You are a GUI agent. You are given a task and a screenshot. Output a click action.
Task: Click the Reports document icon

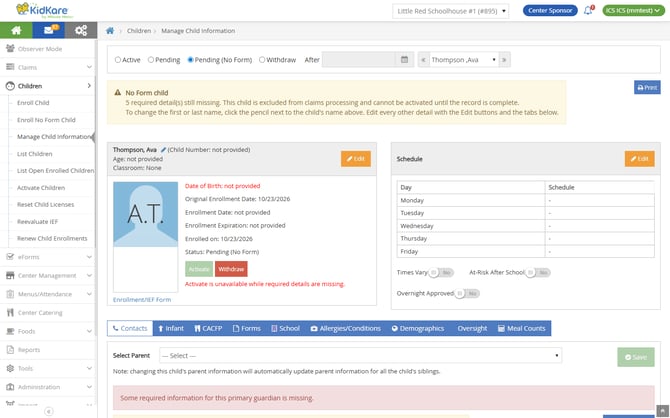10,350
